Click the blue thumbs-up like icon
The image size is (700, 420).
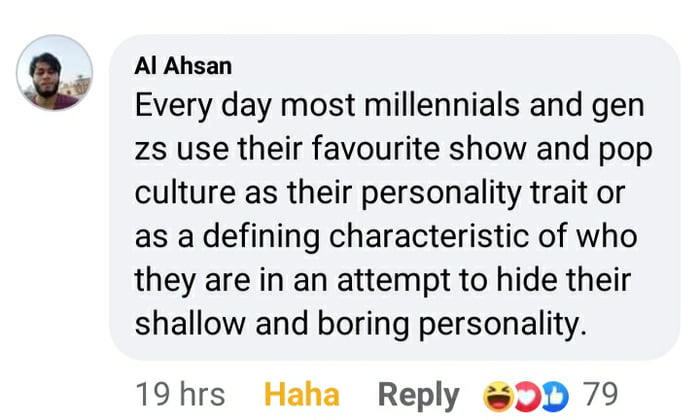point(555,396)
